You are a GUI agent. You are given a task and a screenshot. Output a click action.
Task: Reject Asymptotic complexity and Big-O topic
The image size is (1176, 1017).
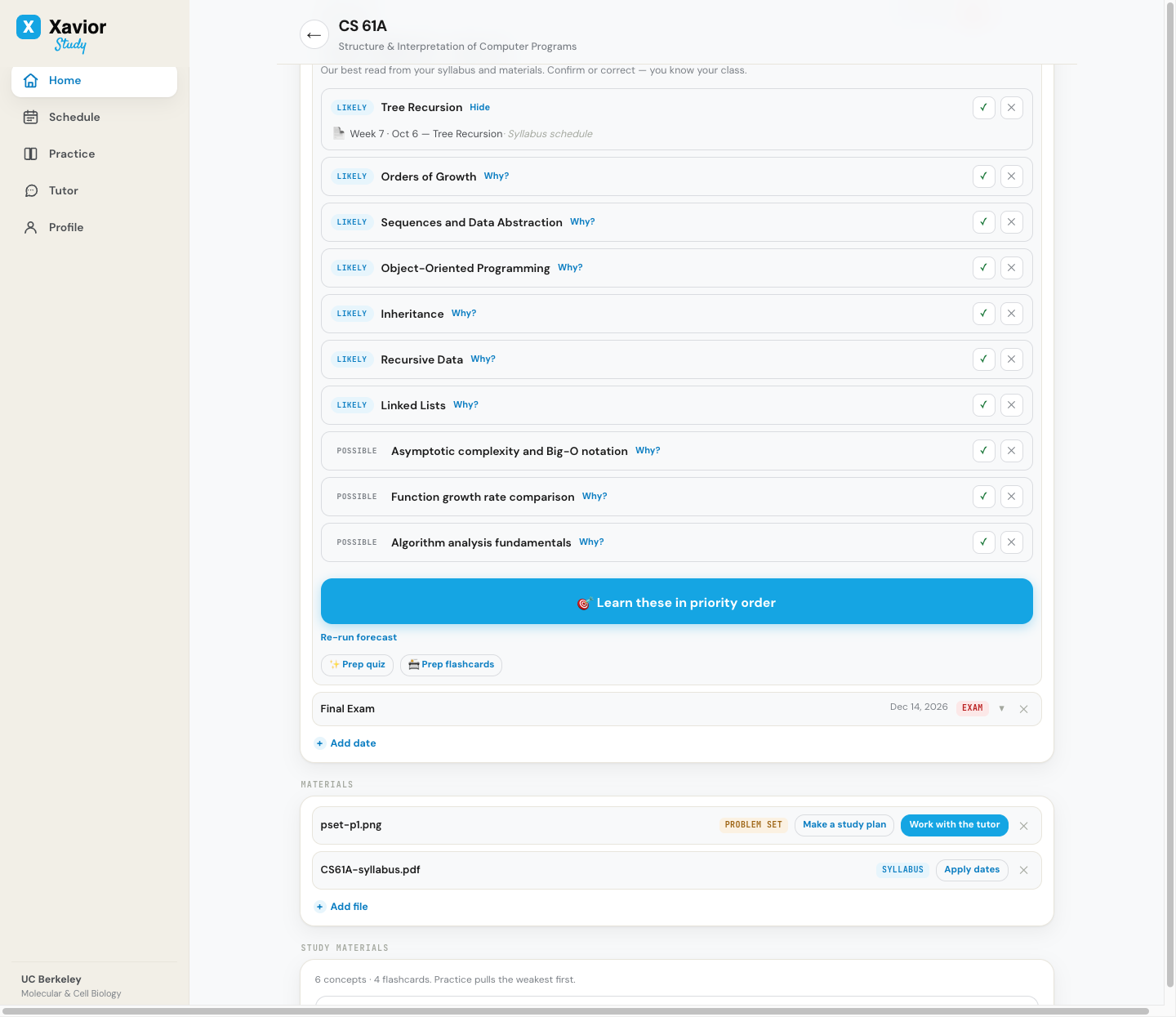click(x=1011, y=451)
